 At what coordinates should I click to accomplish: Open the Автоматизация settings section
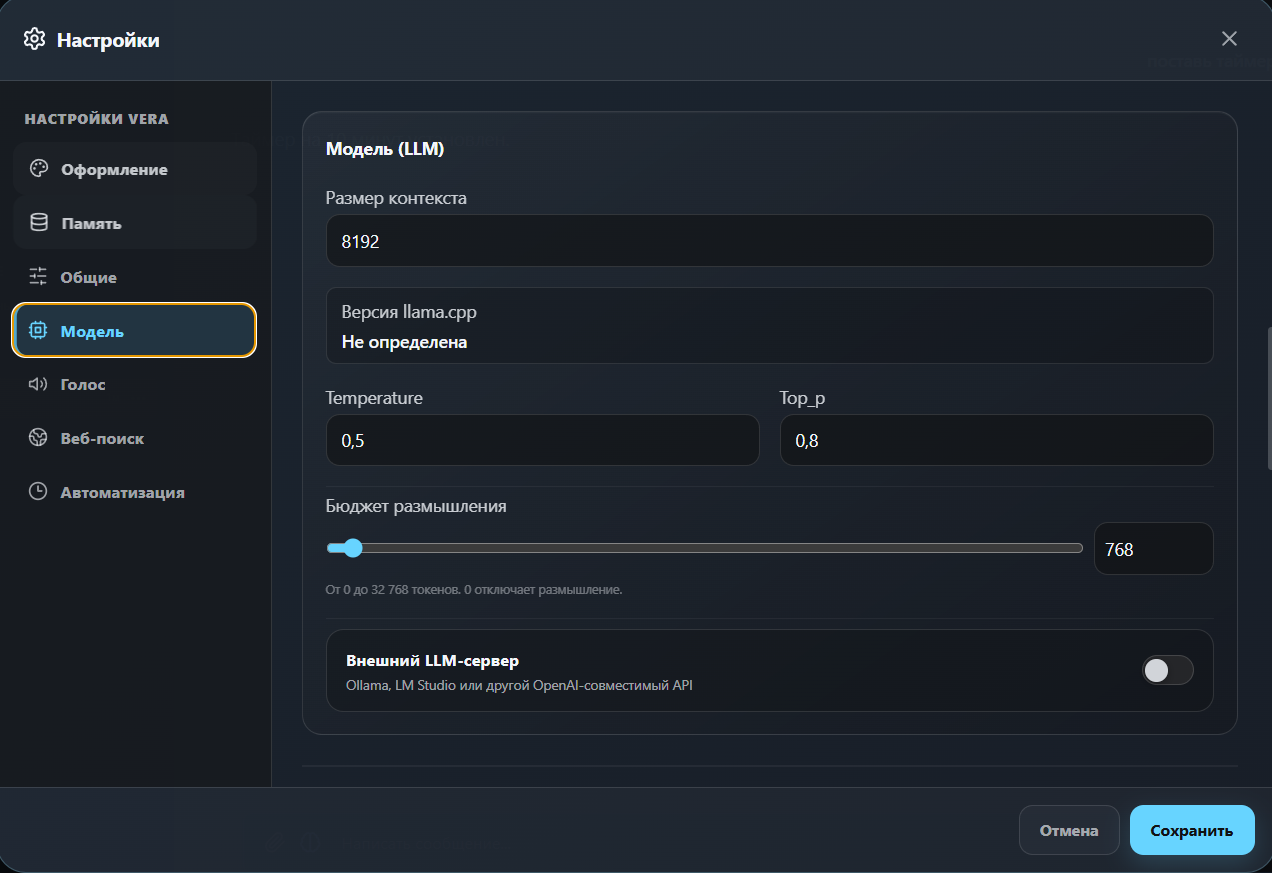click(x=135, y=492)
